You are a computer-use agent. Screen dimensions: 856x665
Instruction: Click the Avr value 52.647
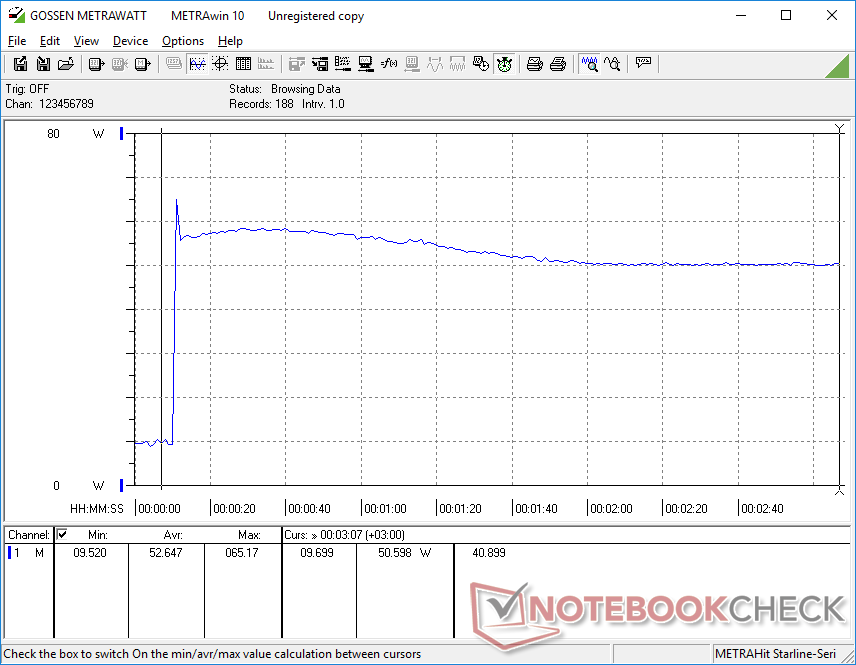click(x=165, y=553)
